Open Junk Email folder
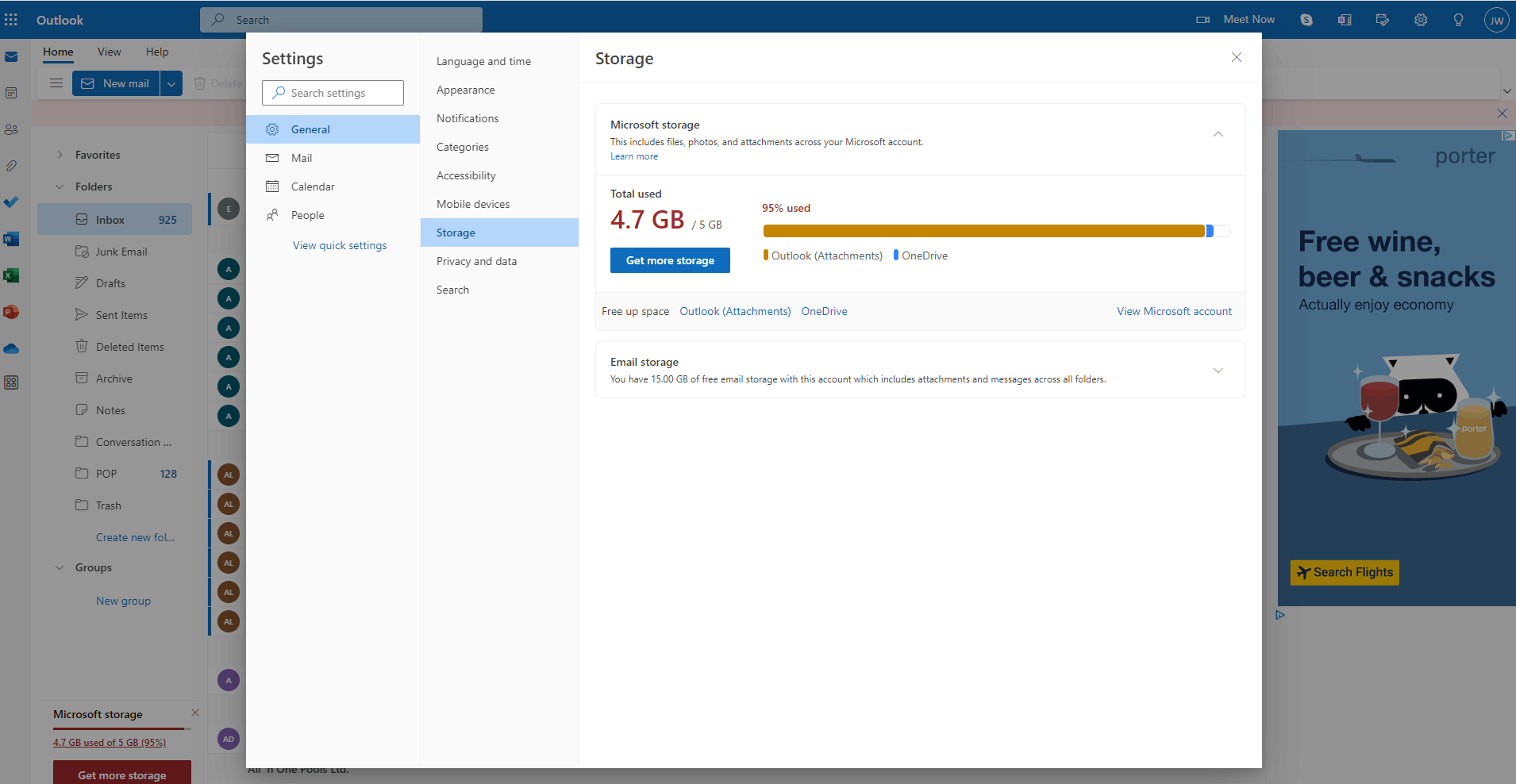Image resolution: width=1516 pixels, height=784 pixels. click(x=114, y=252)
